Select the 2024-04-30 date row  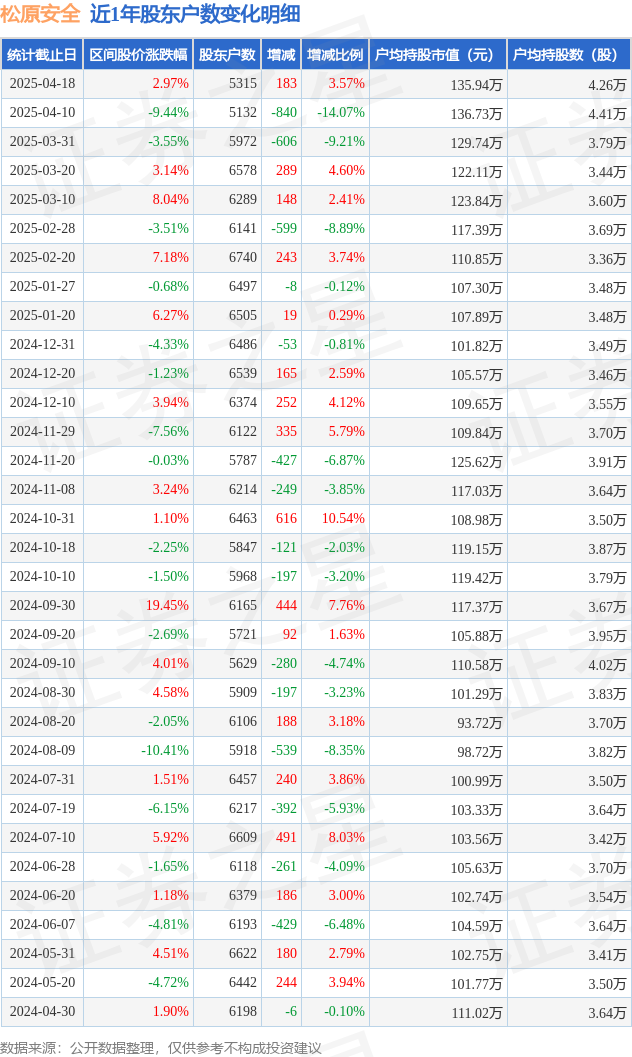(316, 1012)
